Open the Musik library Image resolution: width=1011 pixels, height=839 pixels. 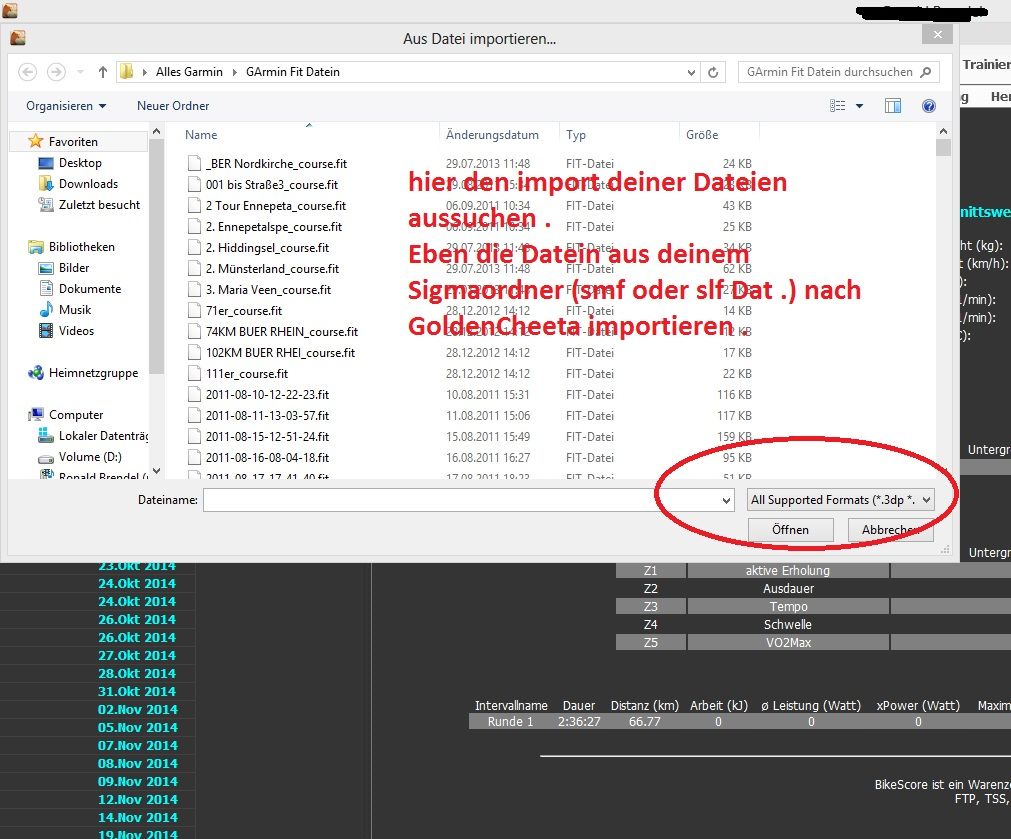pos(75,310)
